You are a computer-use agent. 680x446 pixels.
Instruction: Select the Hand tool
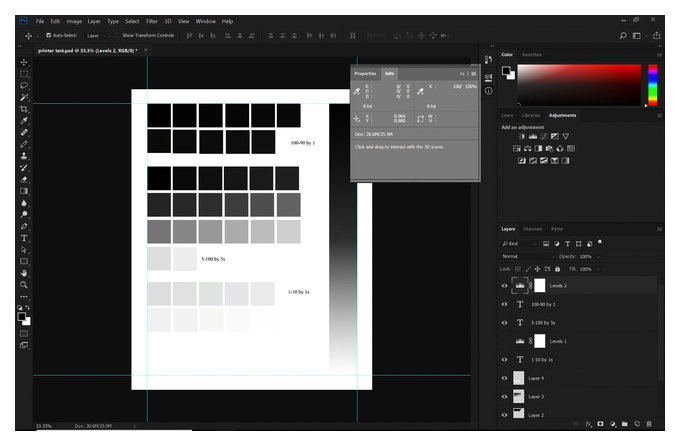click(x=24, y=273)
